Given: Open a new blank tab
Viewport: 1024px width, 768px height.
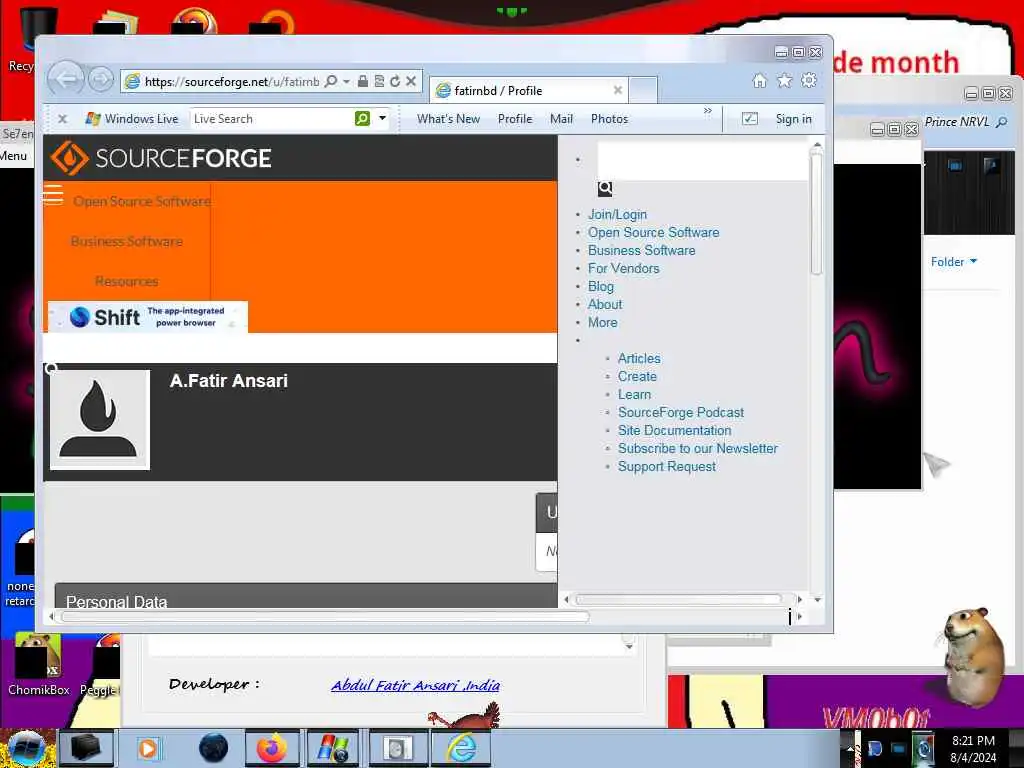Looking at the screenshot, I should click(643, 90).
